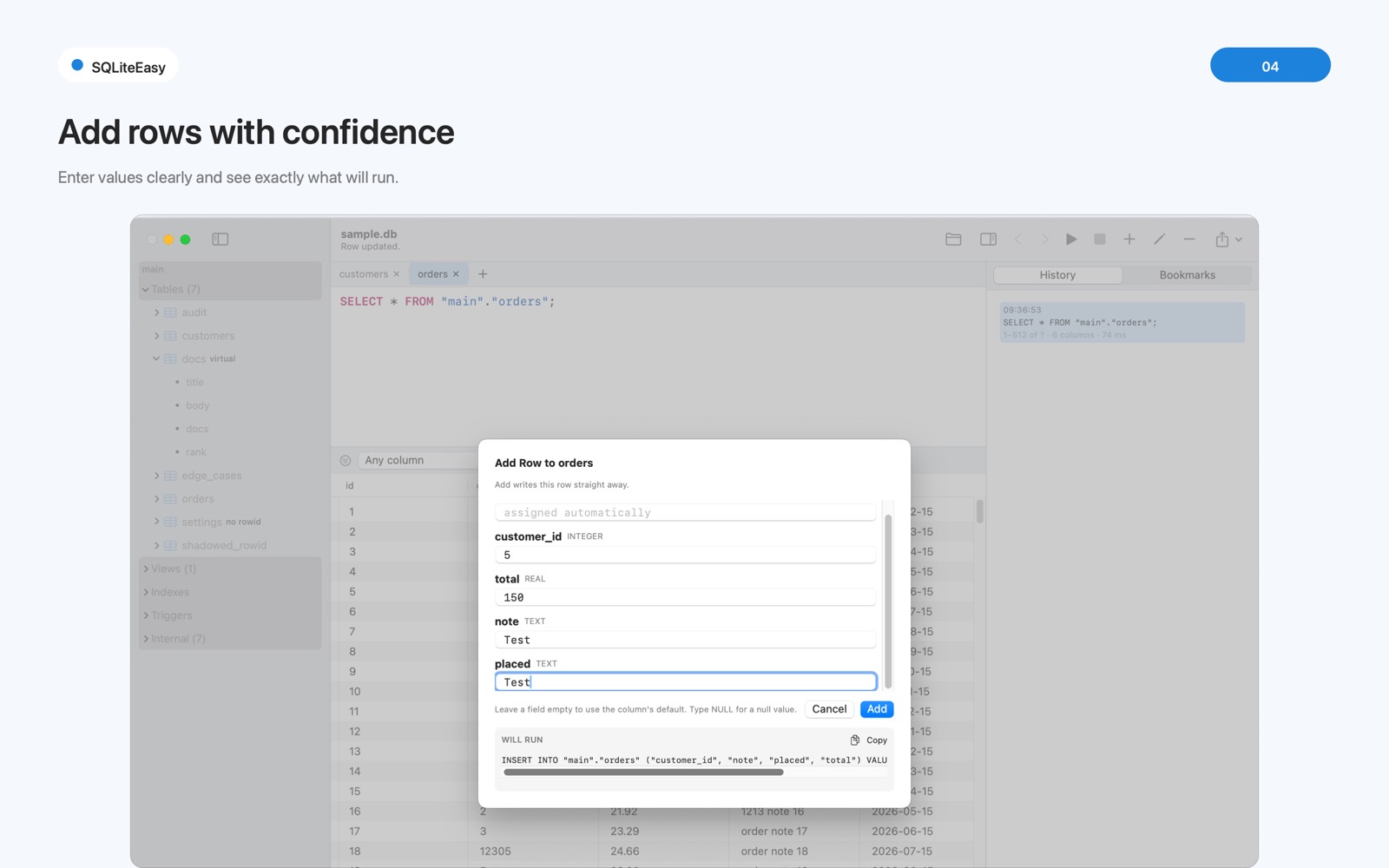Go forward with the right chevron
This screenshot has width=1389, height=868.
click(x=1044, y=240)
